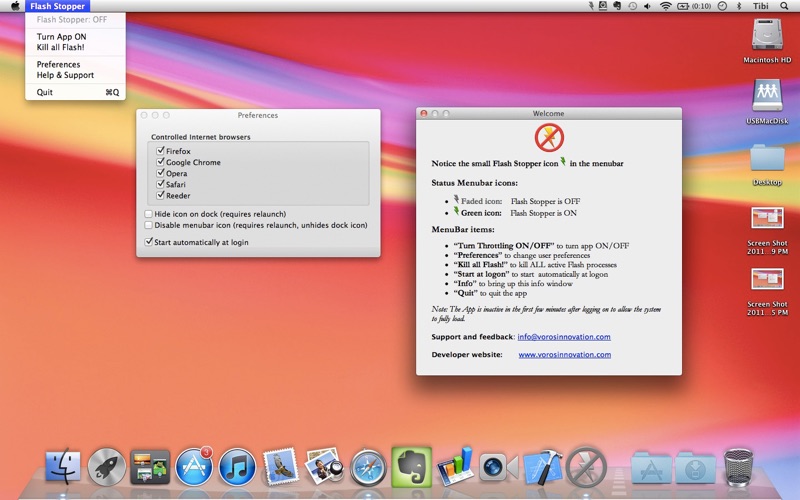Click the clock icon in menubar

[x=722, y=6]
